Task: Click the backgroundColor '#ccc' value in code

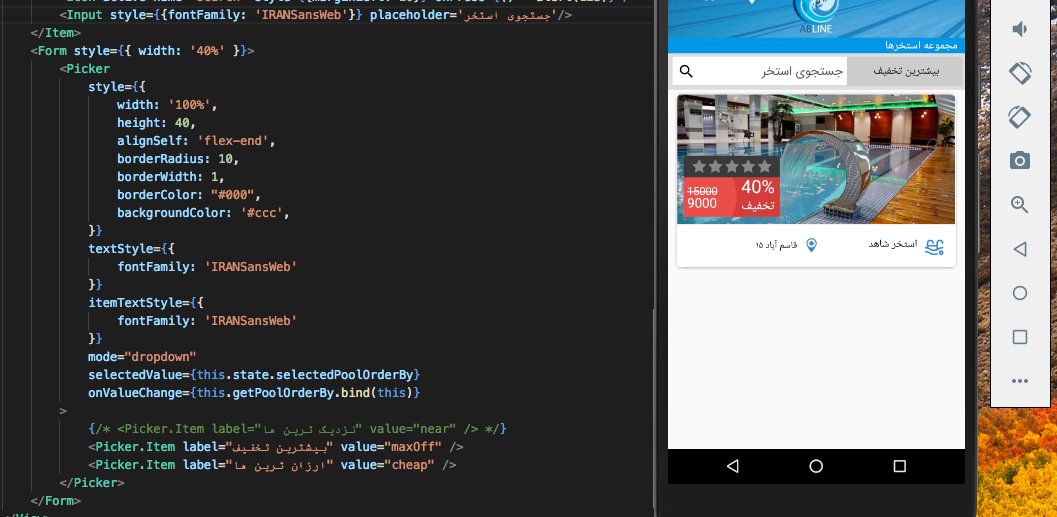Action: [x=264, y=213]
